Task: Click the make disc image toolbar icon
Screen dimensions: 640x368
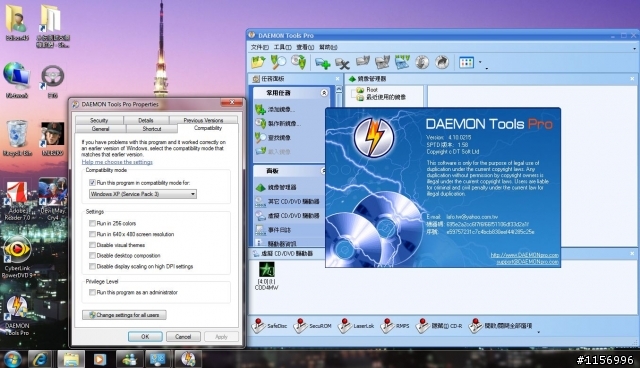Action: click(298, 62)
